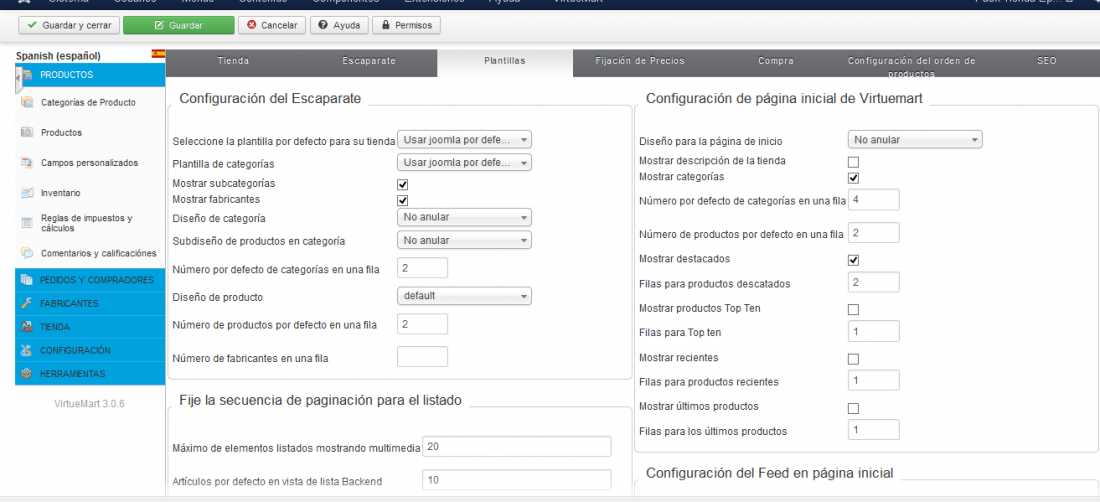
Task: Open Plantilla de categorías dropdown
Action: [x=464, y=163]
